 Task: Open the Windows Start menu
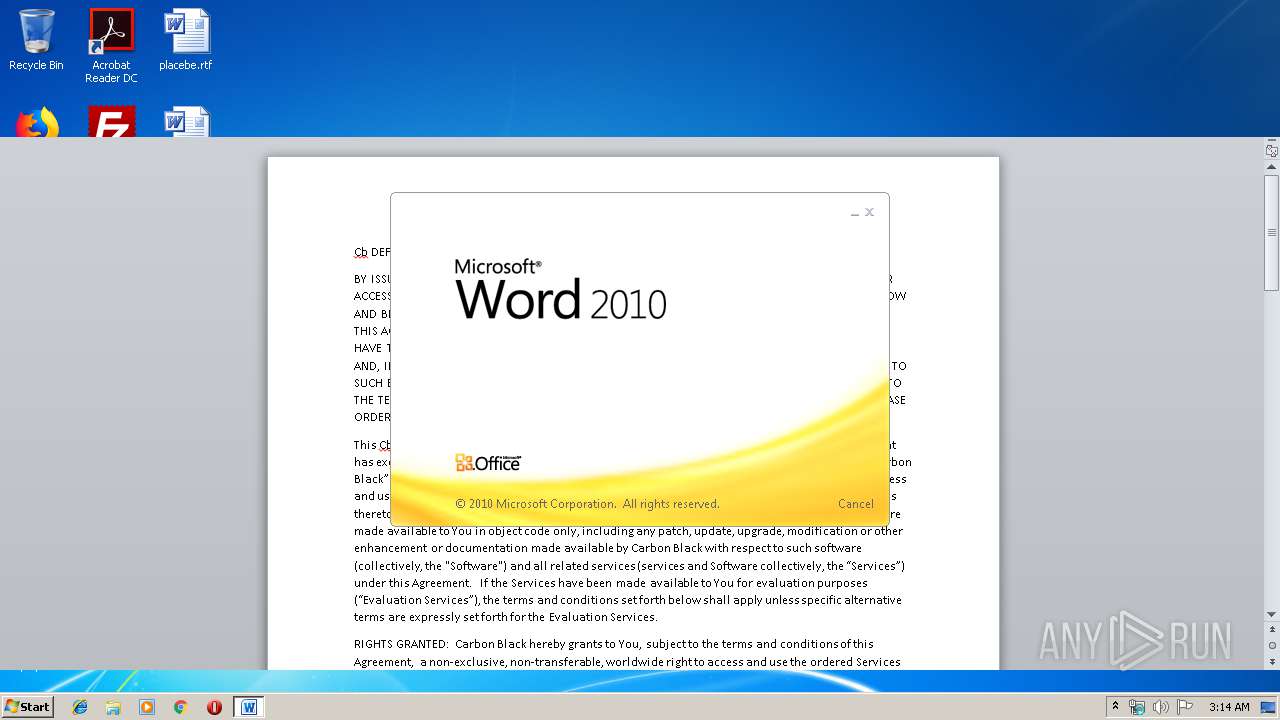[x=27, y=706]
